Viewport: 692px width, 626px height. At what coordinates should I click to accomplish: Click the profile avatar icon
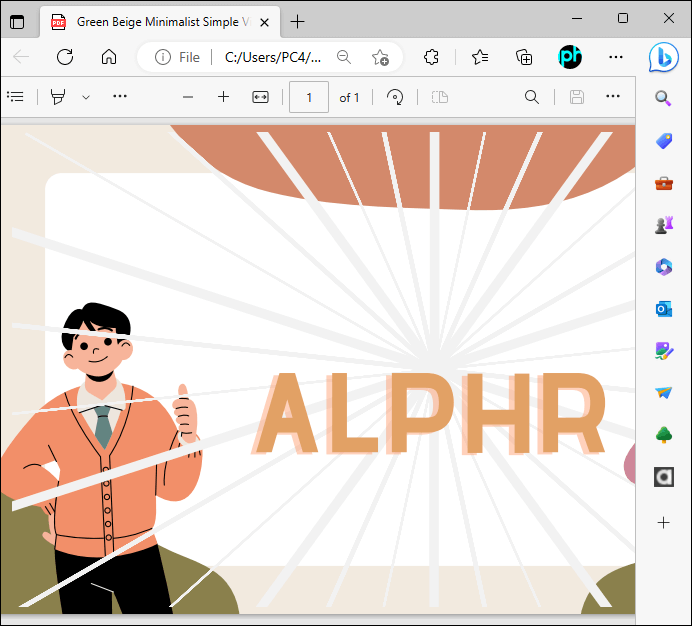click(x=570, y=57)
